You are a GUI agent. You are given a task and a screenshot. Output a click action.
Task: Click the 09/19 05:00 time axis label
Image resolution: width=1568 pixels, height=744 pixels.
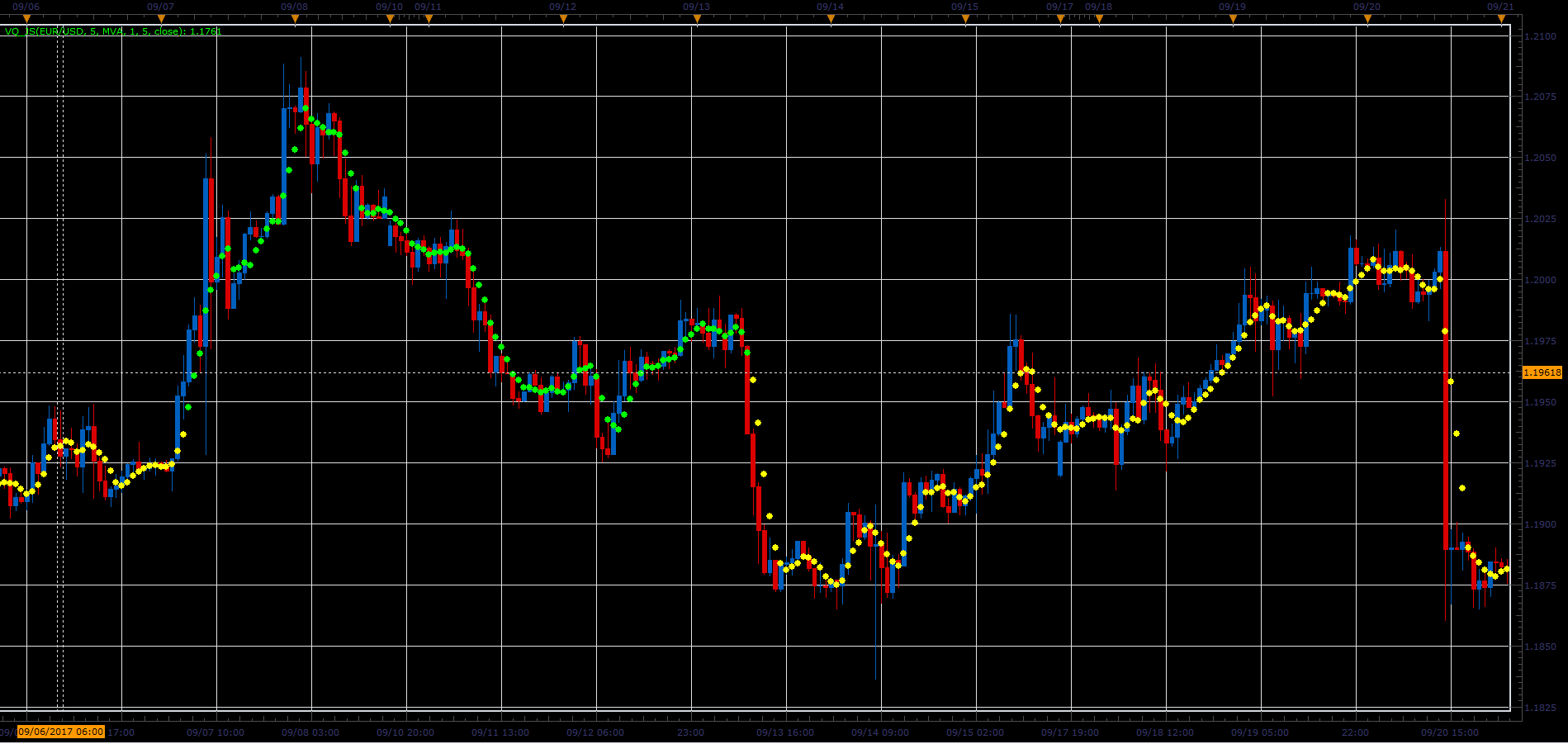point(1260,732)
